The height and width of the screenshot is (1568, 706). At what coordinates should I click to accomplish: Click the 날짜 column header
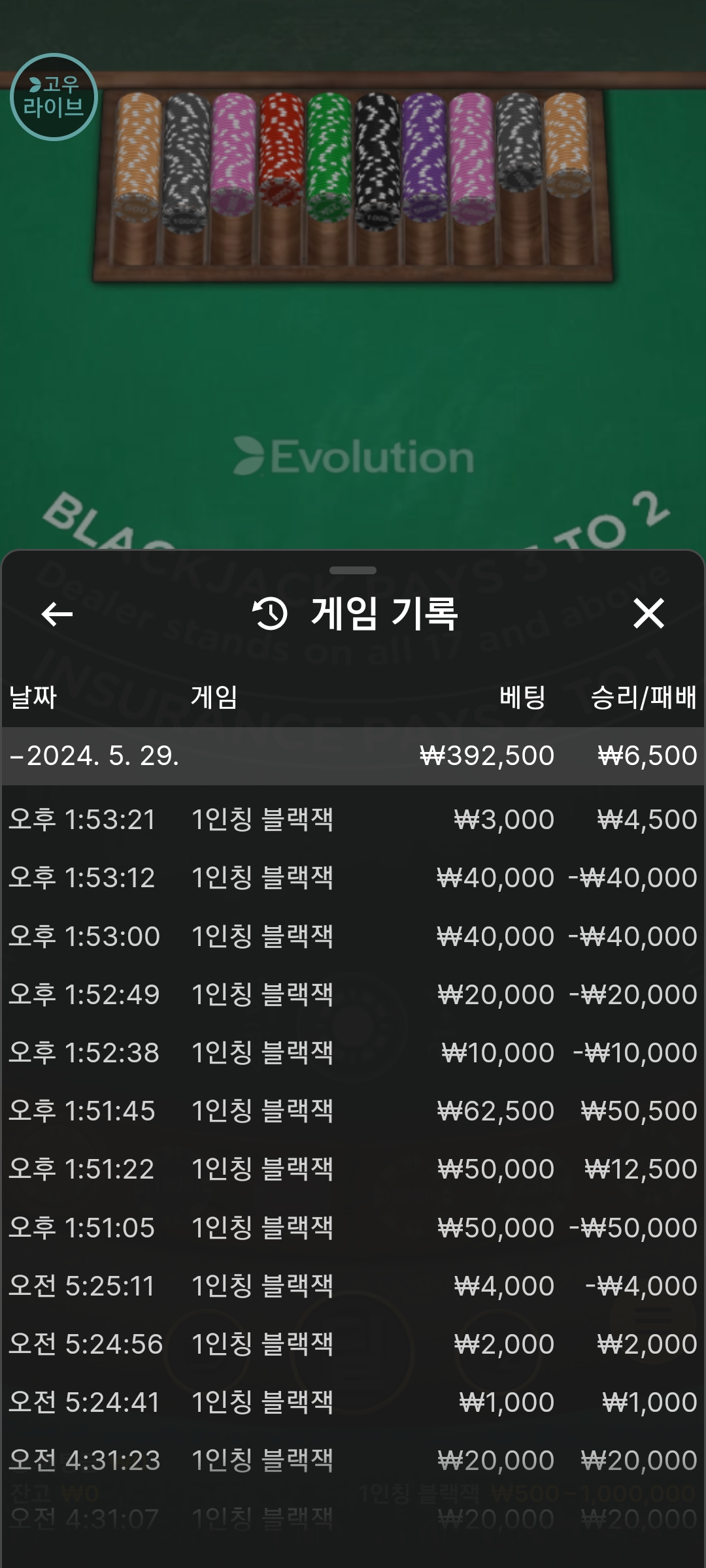coord(33,697)
